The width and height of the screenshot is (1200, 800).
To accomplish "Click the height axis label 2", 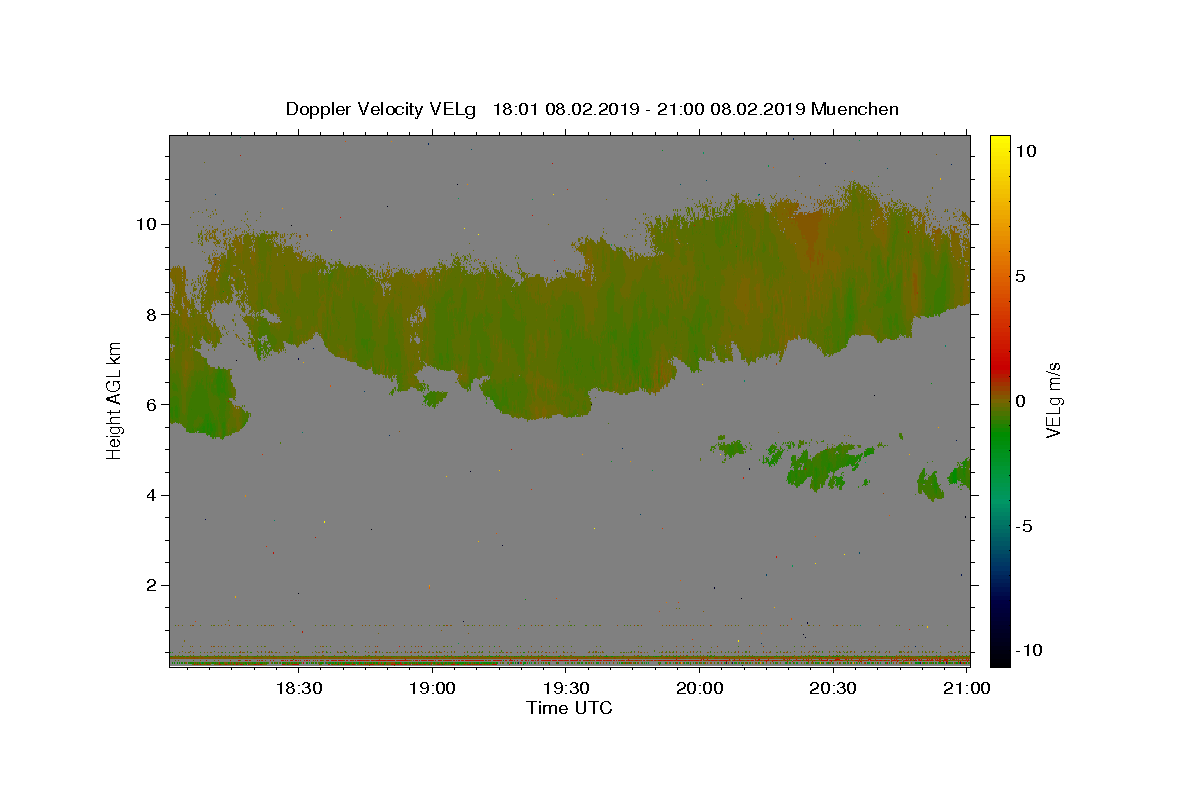I will pyautogui.click(x=151, y=585).
